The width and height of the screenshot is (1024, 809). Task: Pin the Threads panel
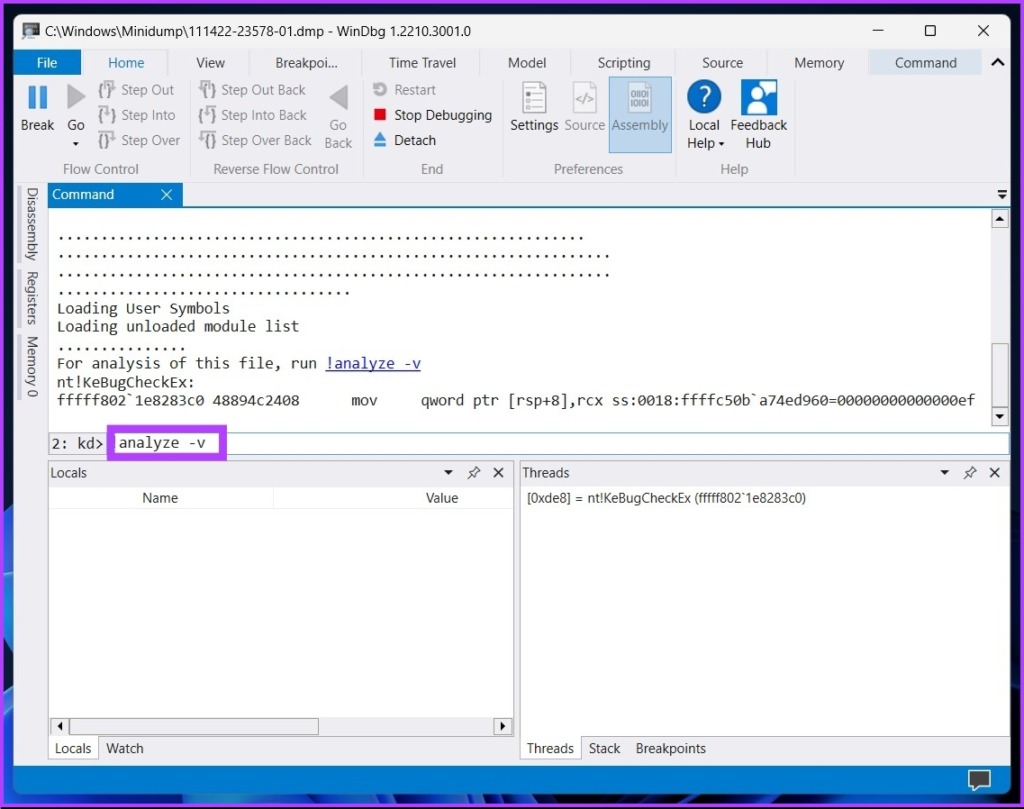click(970, 473)
